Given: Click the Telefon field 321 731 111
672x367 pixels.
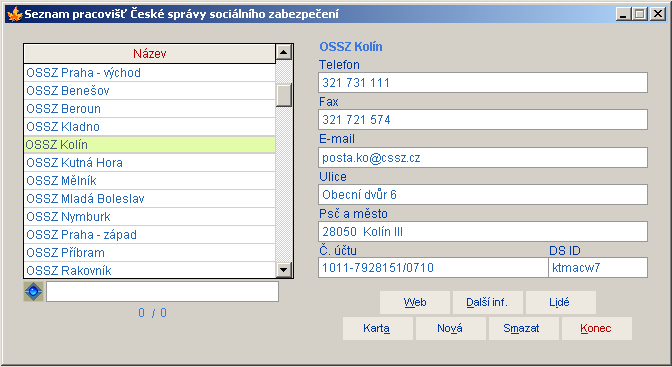Looking at the screenshot, I should (x=483, y=83).
